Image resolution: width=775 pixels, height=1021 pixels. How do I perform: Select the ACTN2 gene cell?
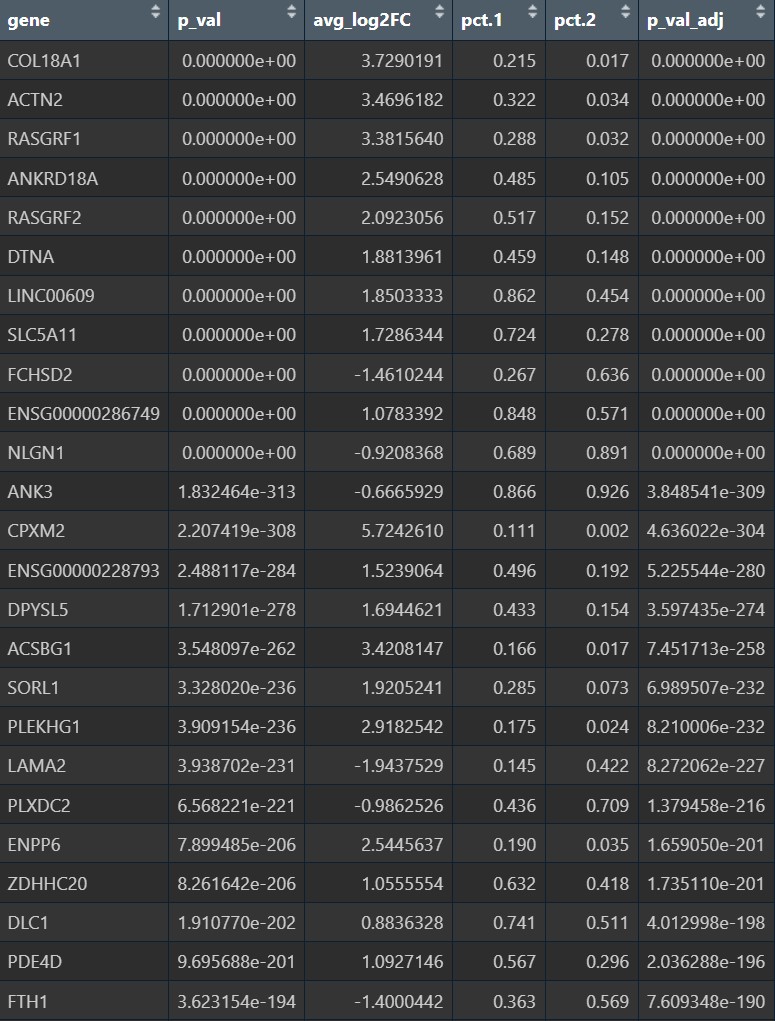[x=36, y=100]
